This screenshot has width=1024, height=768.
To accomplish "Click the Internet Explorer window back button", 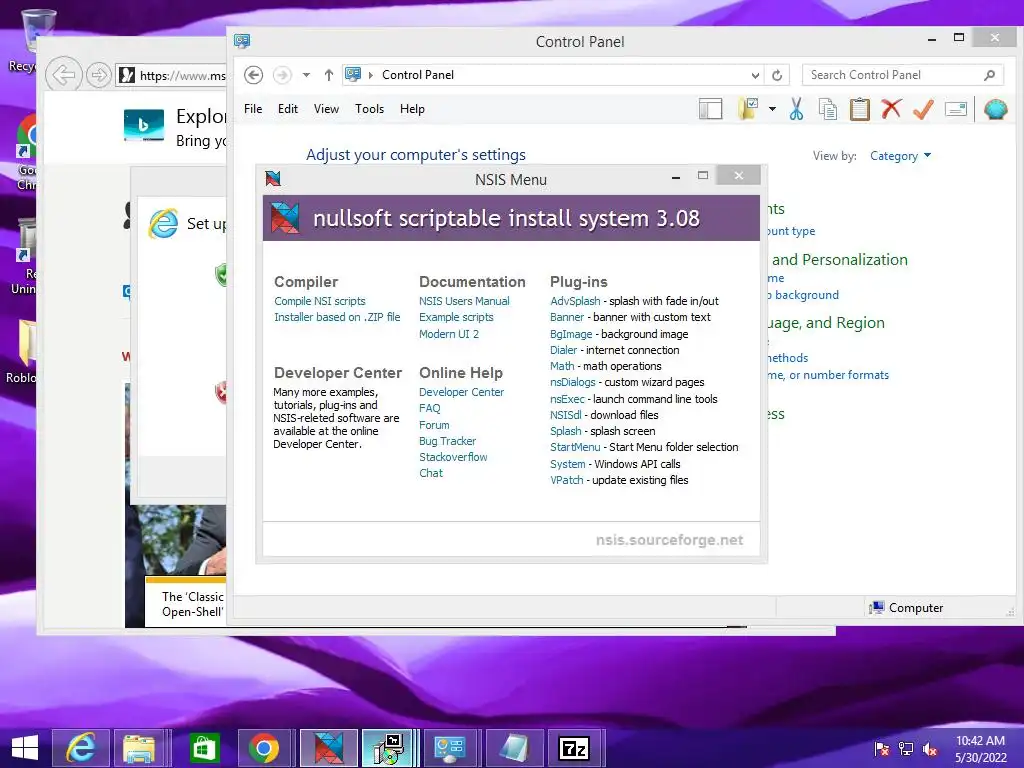I will coord(63,75).
